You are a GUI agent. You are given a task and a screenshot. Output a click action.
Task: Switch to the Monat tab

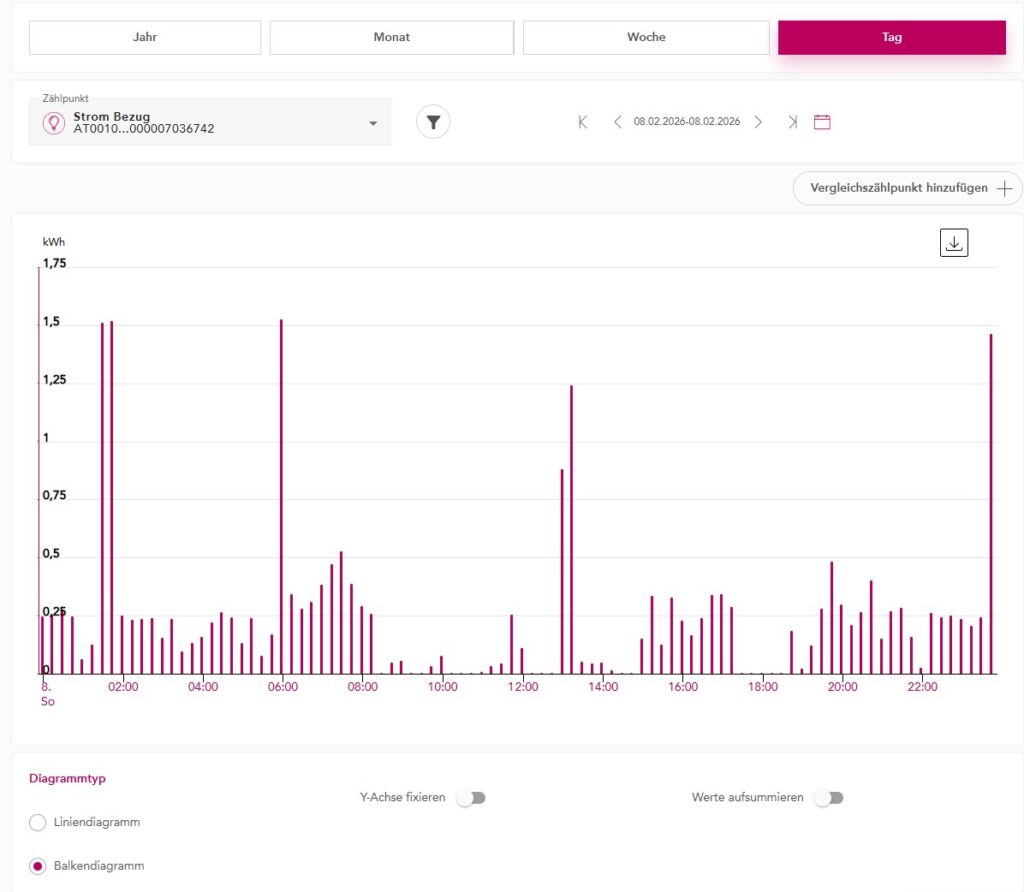[x=391, y=37]
